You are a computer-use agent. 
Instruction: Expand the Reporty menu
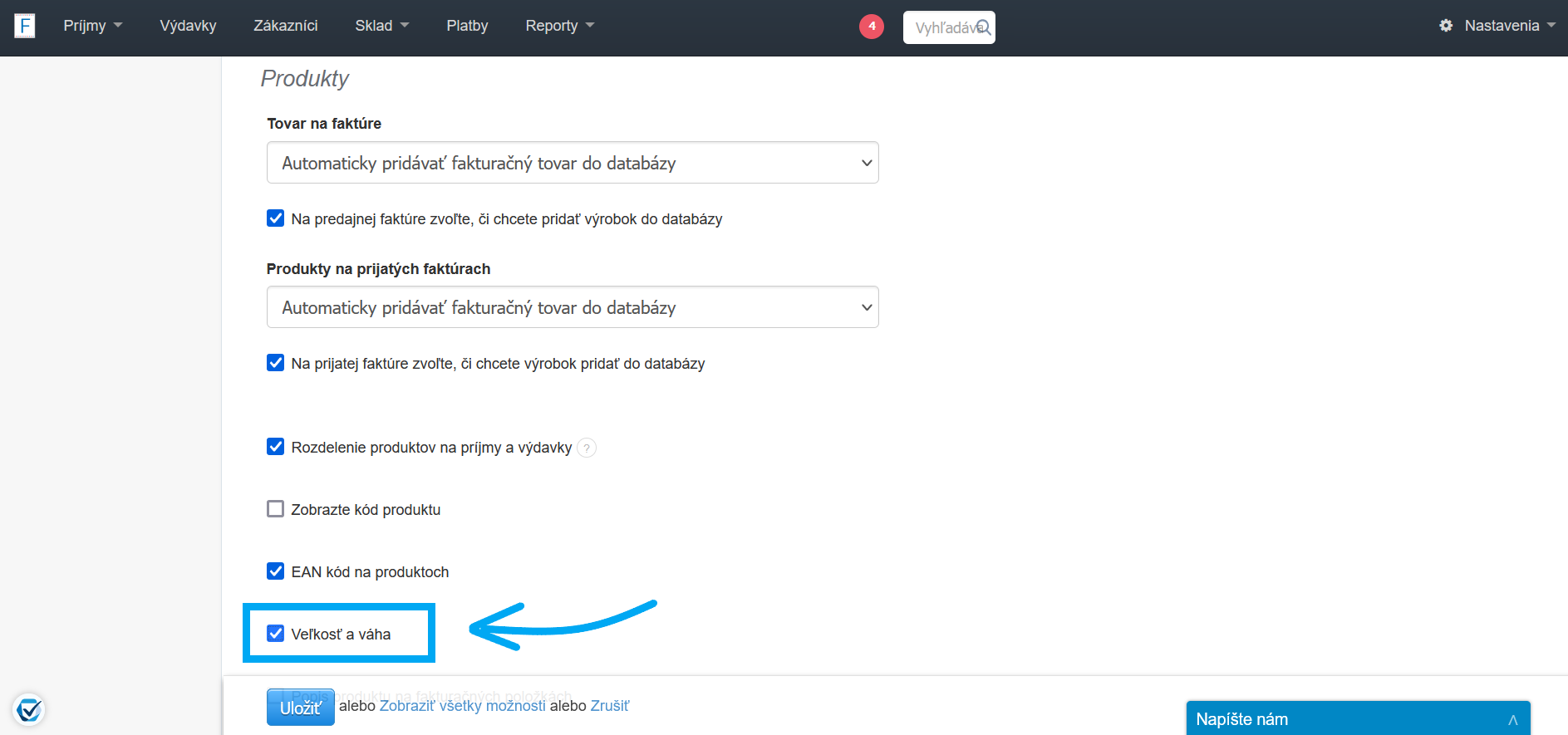point(560,26)
